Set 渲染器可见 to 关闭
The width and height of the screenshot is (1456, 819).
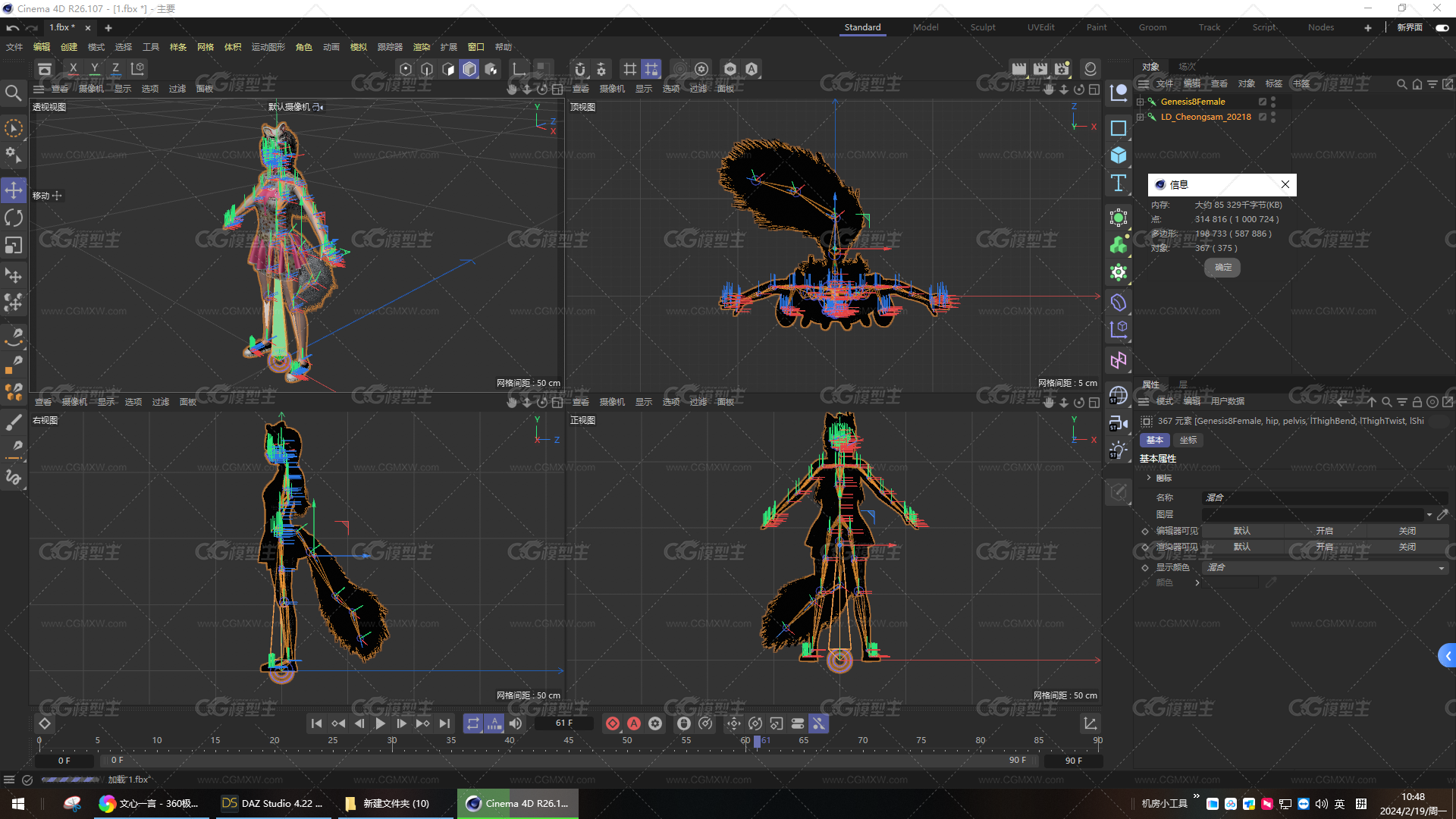[1407, 547]
